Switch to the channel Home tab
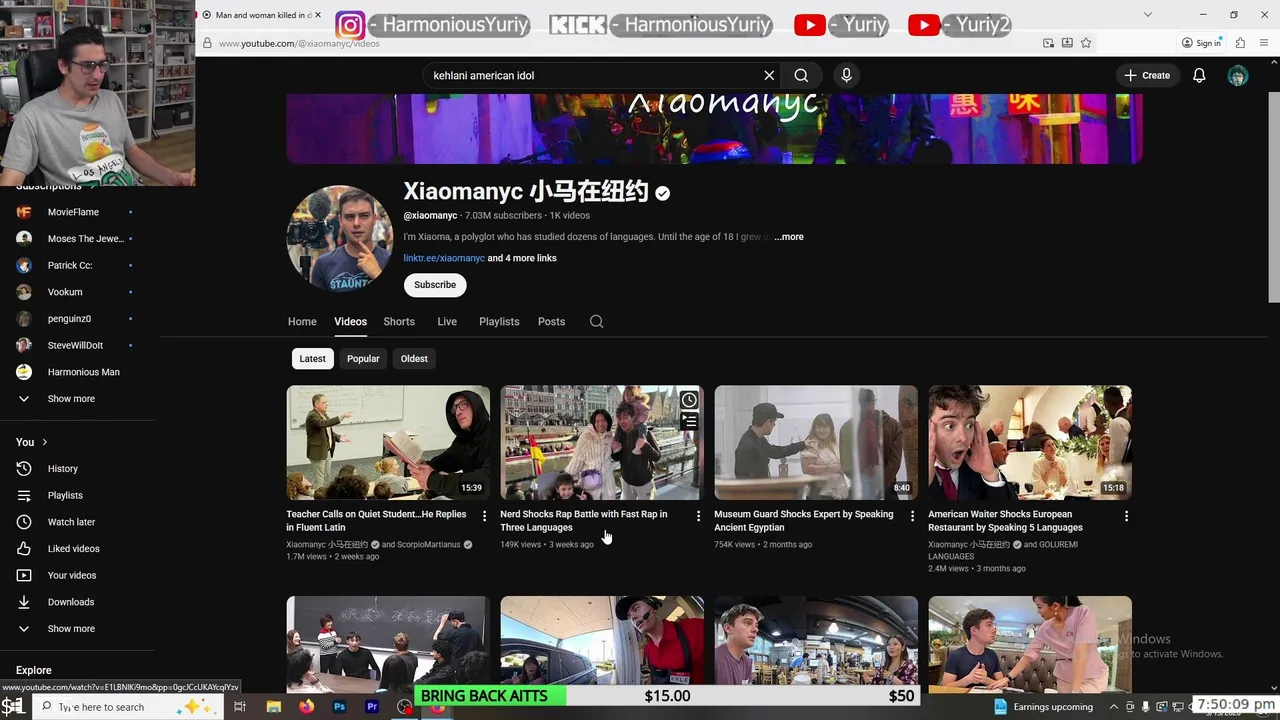This screenshot has width=1280, height=720. [302, 322]
